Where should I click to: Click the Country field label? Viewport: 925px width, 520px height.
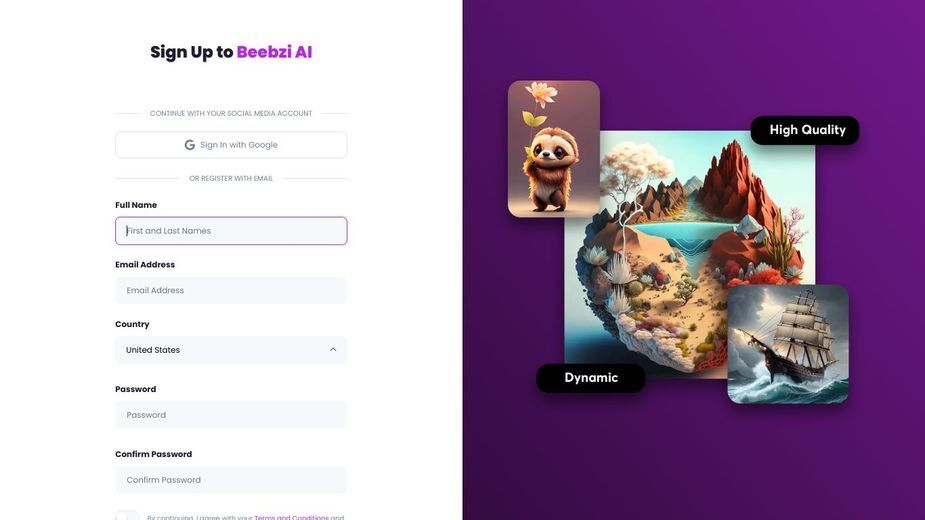click(132, 324)
